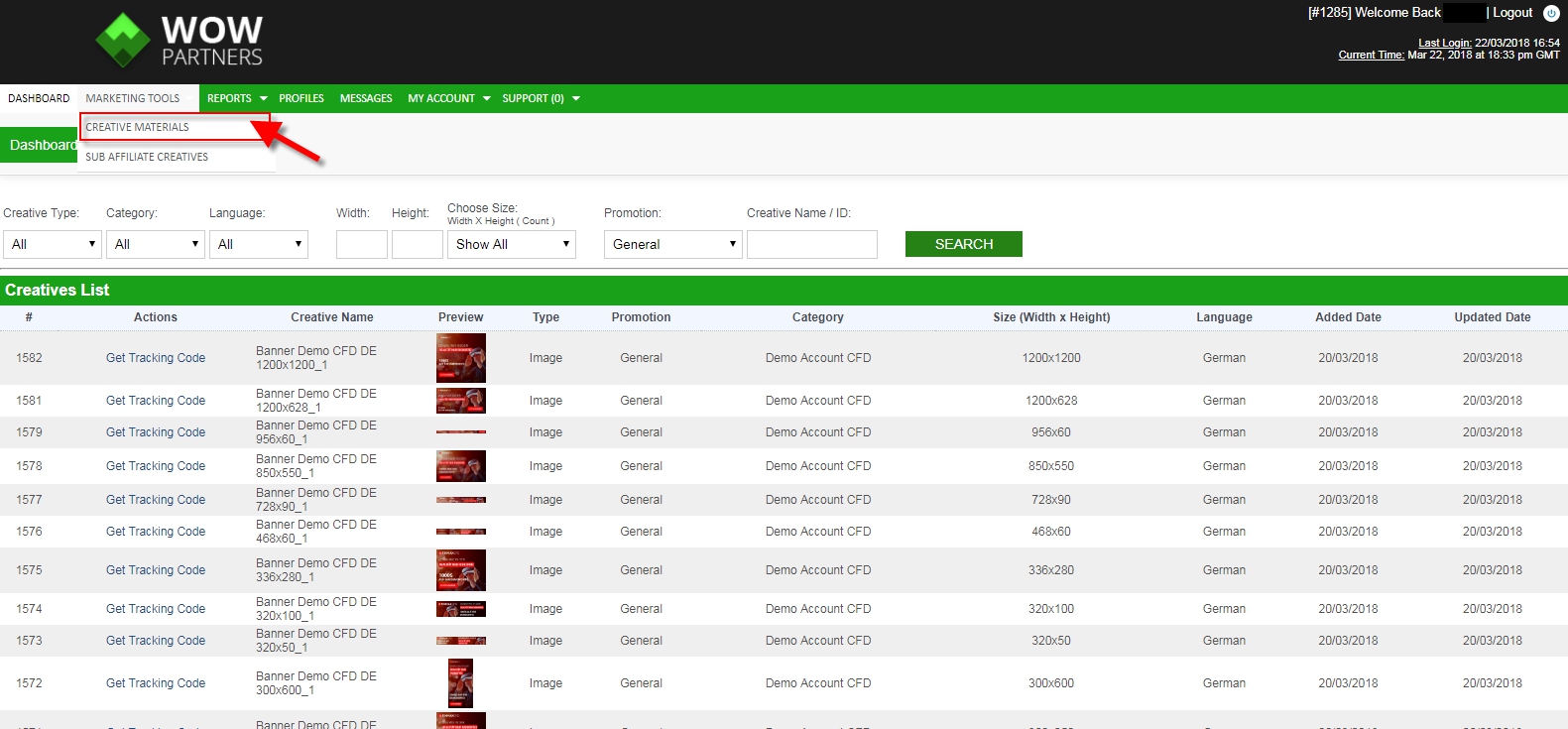
Task: Expand the Choose Size dropdown
Action: pos(512,244)
